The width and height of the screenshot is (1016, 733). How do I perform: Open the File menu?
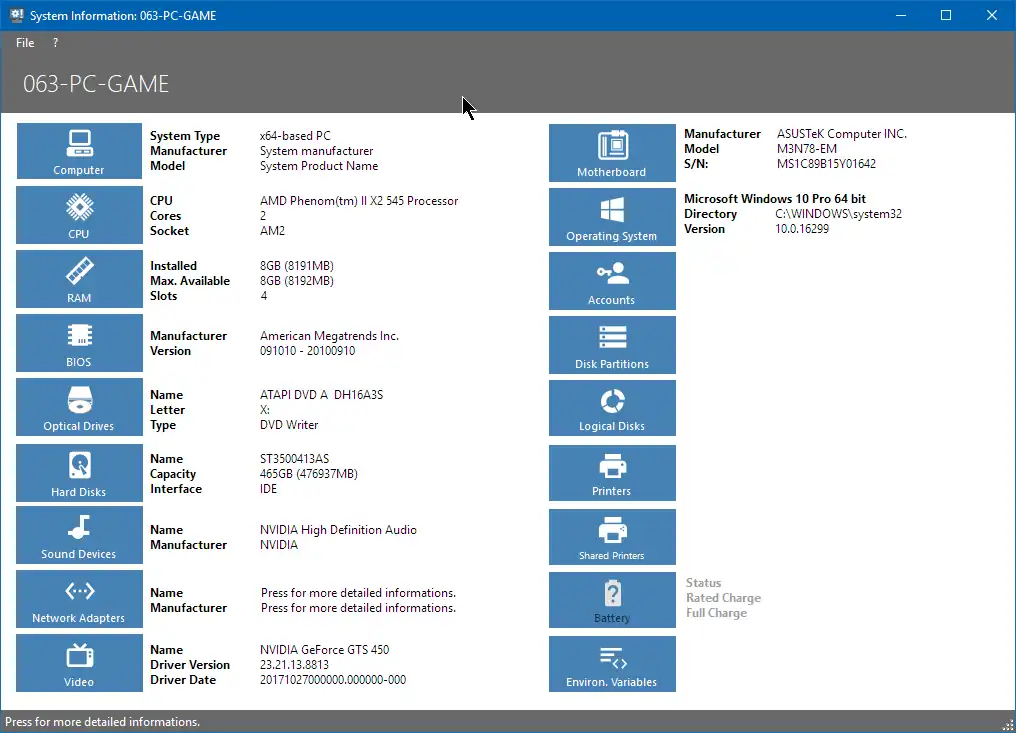[25, 43]
